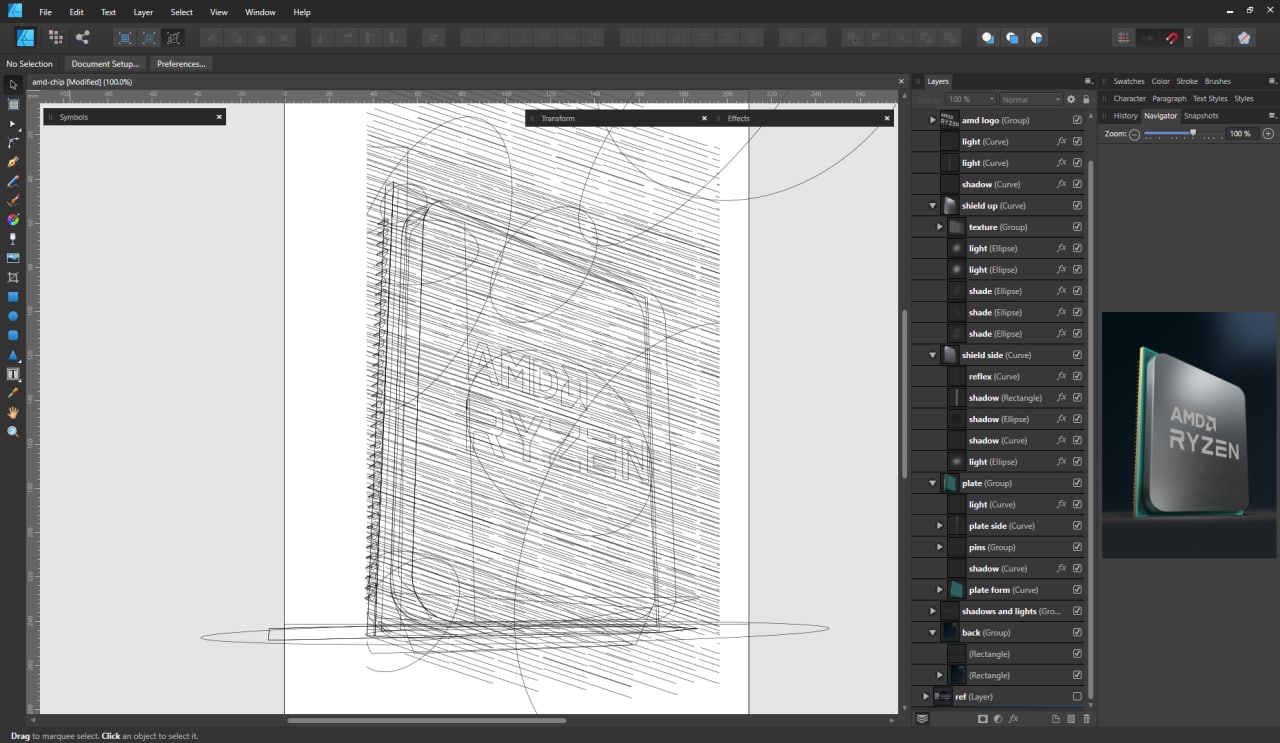Choose the Zoom tool magnifier
Viewport: 1280px width, 743px height.
(13, 431)
